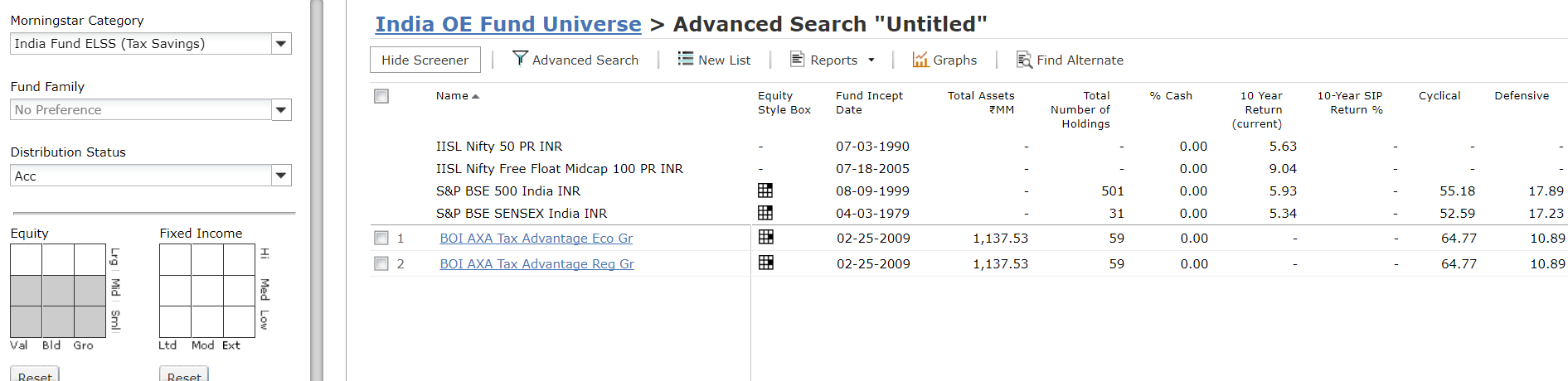The image size is (1568, 381).
Task: Click style box icon for BOI AXA Eco Gr
Action: (766, 237)
